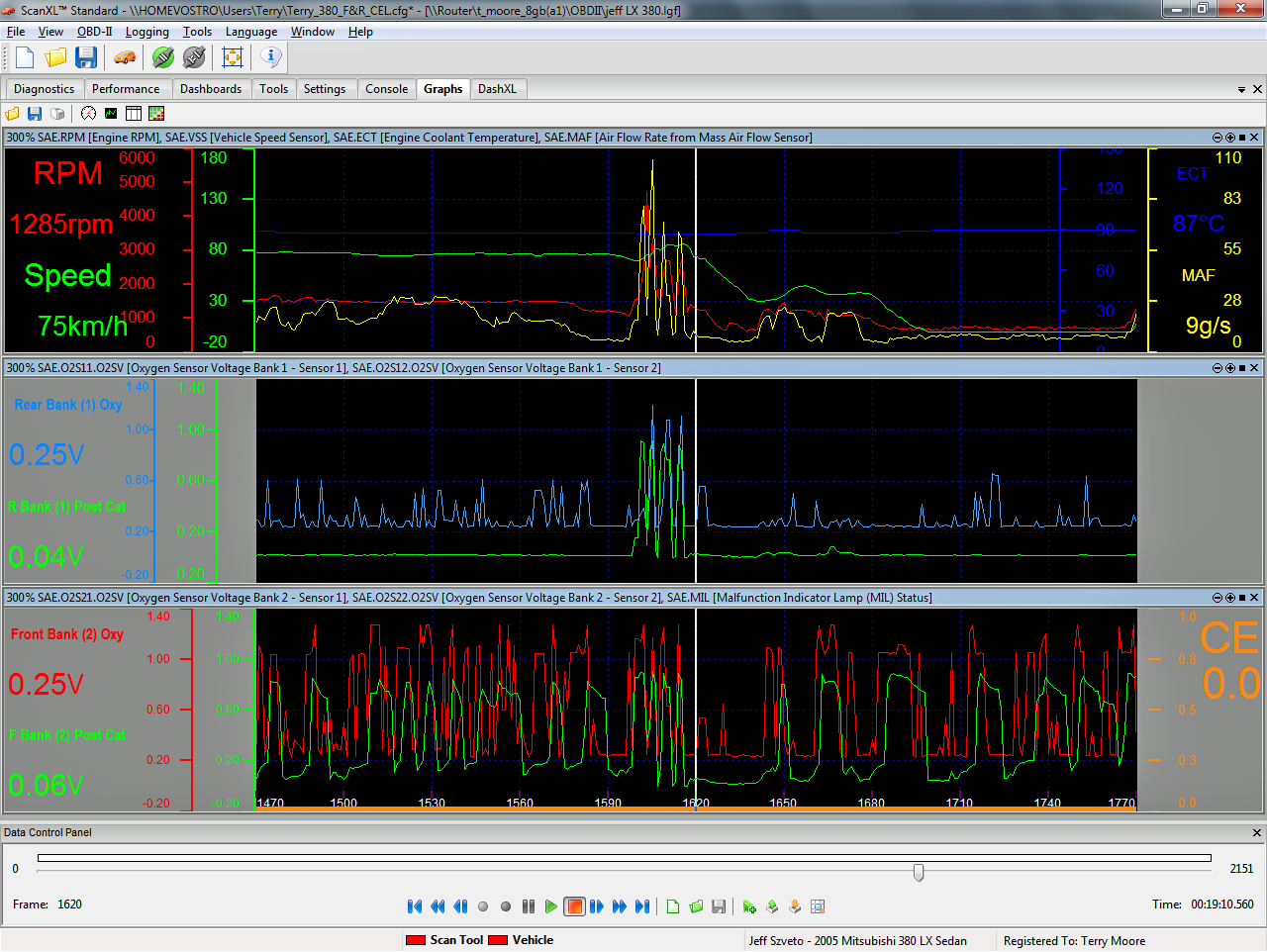This screenshot has height=952, width=1267.
Task: Switch to the Diagnostics tab
Action: tap(44, 89)
